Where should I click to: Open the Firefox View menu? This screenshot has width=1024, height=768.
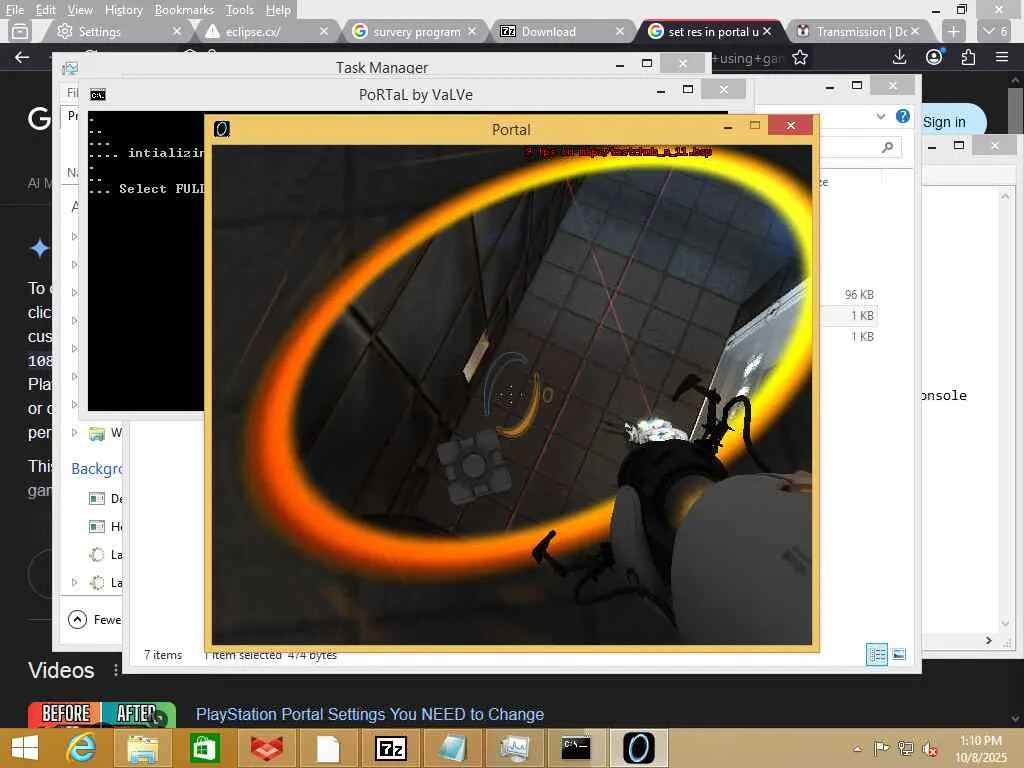[80, 10]
